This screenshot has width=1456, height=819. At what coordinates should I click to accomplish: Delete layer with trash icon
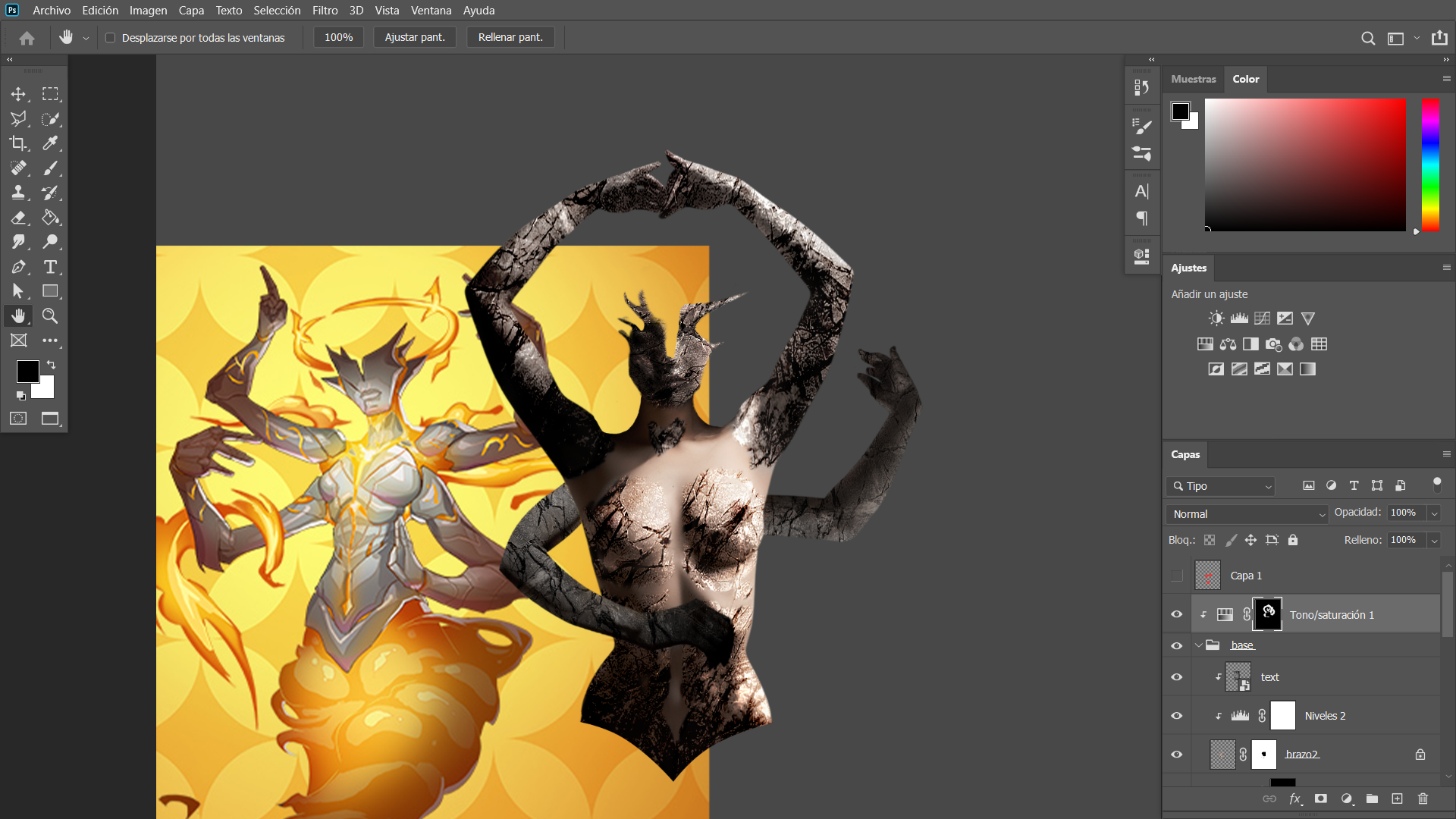pos(1423,799)
